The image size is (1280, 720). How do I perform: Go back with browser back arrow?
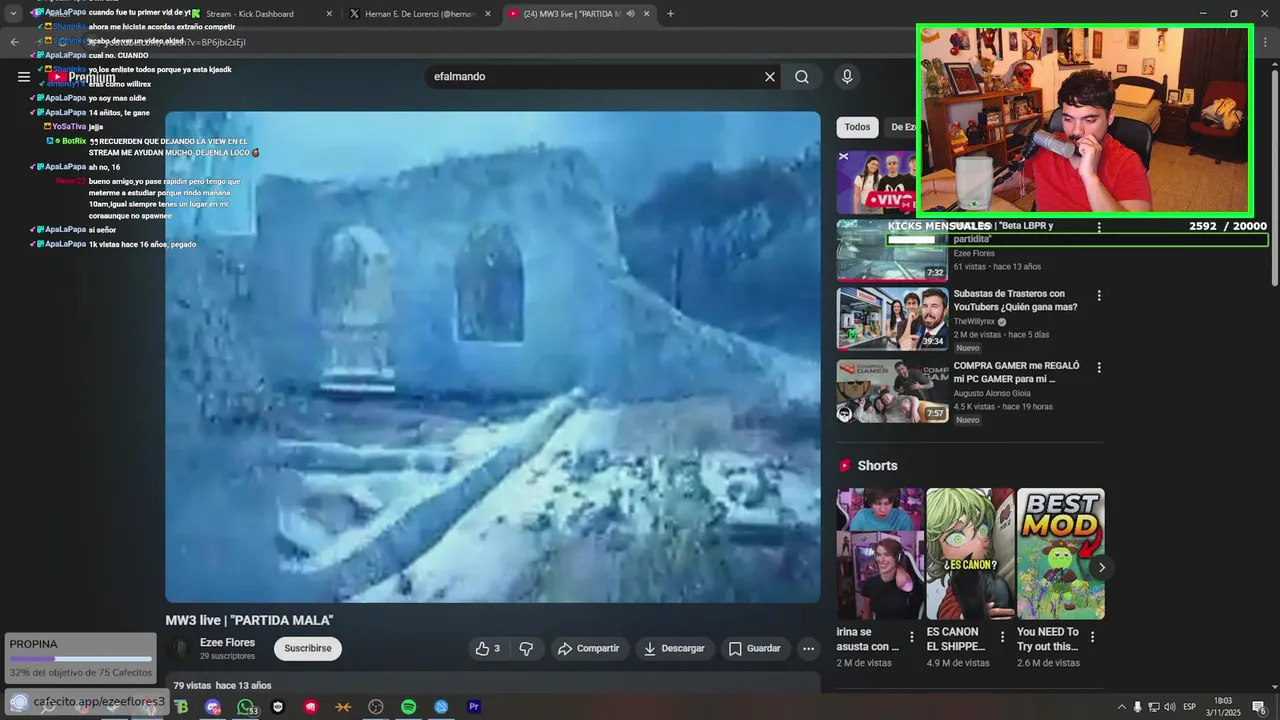(14, 42)
